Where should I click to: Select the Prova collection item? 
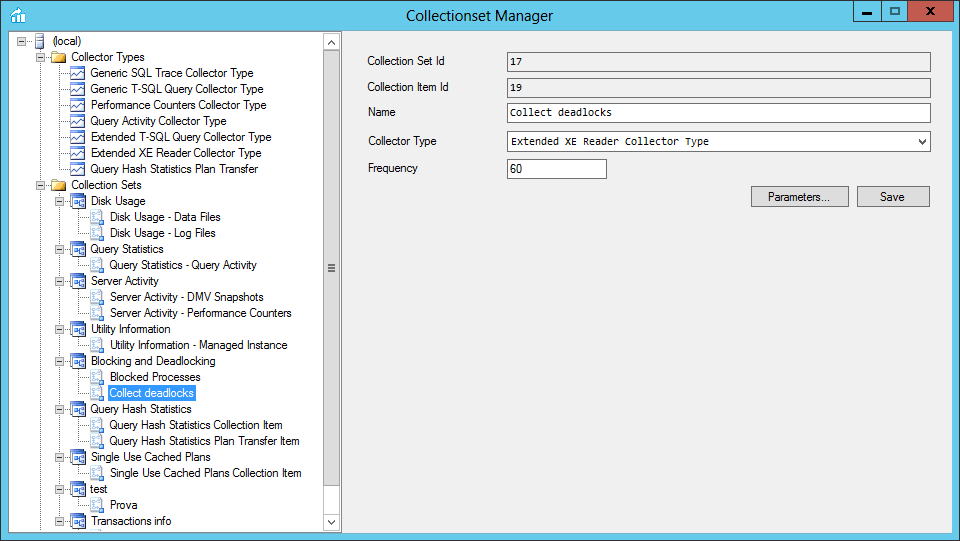tap(124, 505)
